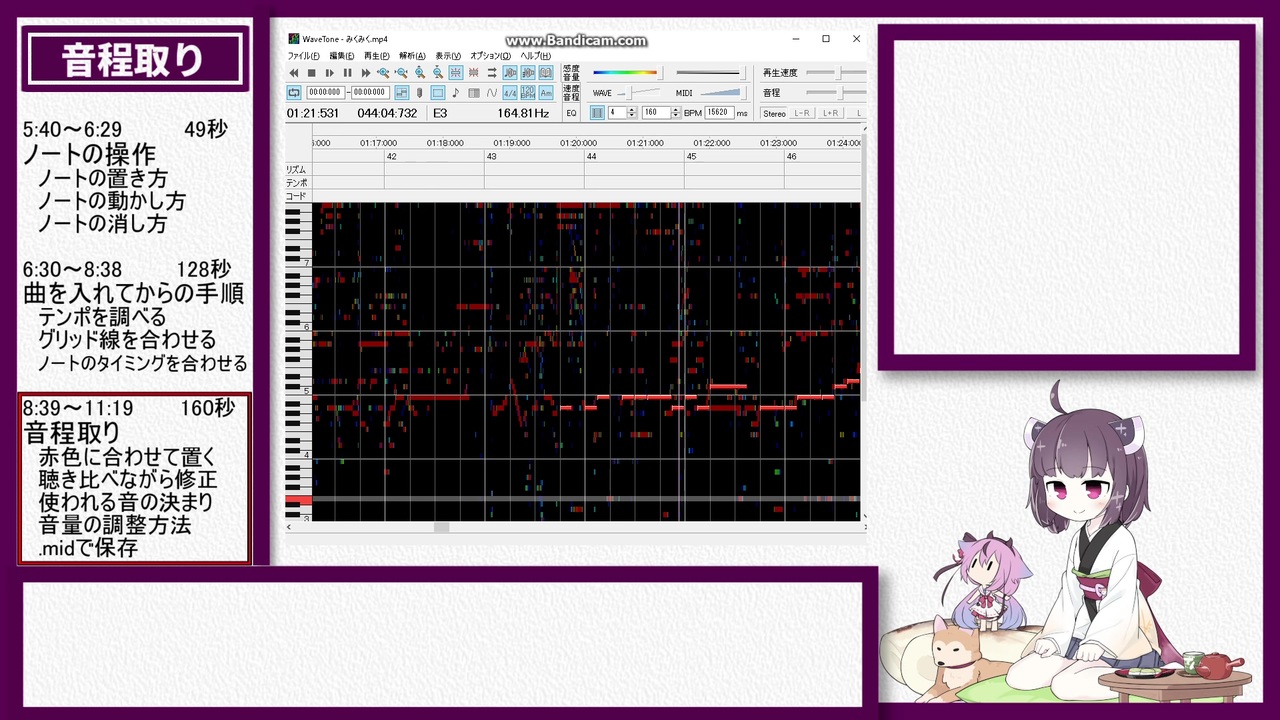Open the 編集(E) menu
This screenshot has height=720, width=1280.
click(342, 56)
